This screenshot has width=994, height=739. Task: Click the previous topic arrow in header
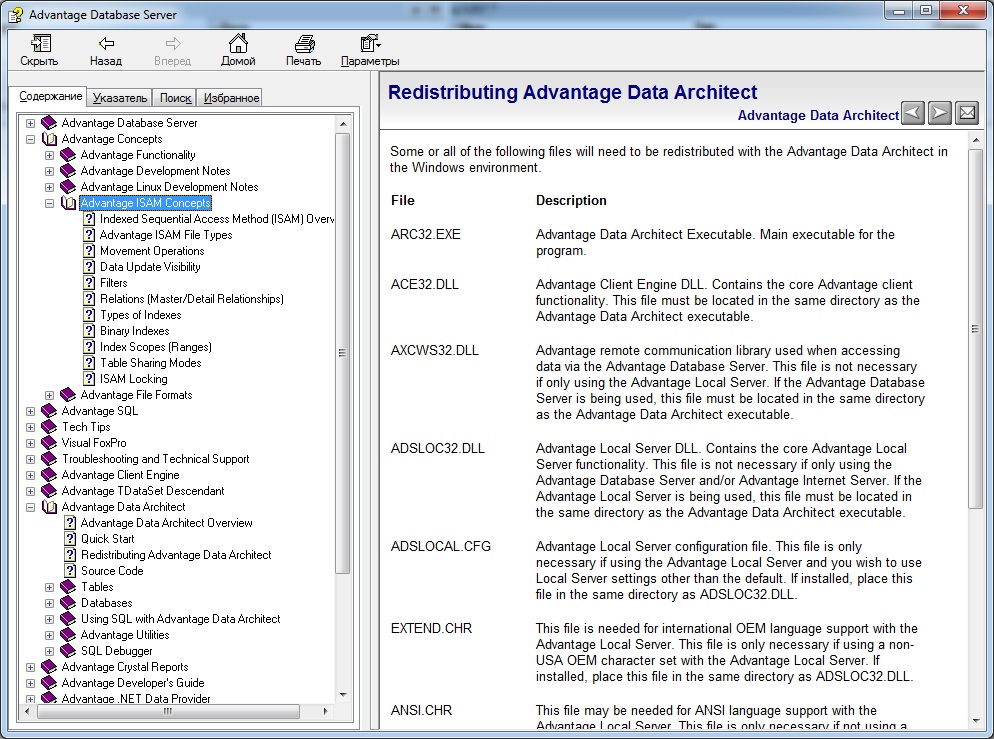click(912, 113)
